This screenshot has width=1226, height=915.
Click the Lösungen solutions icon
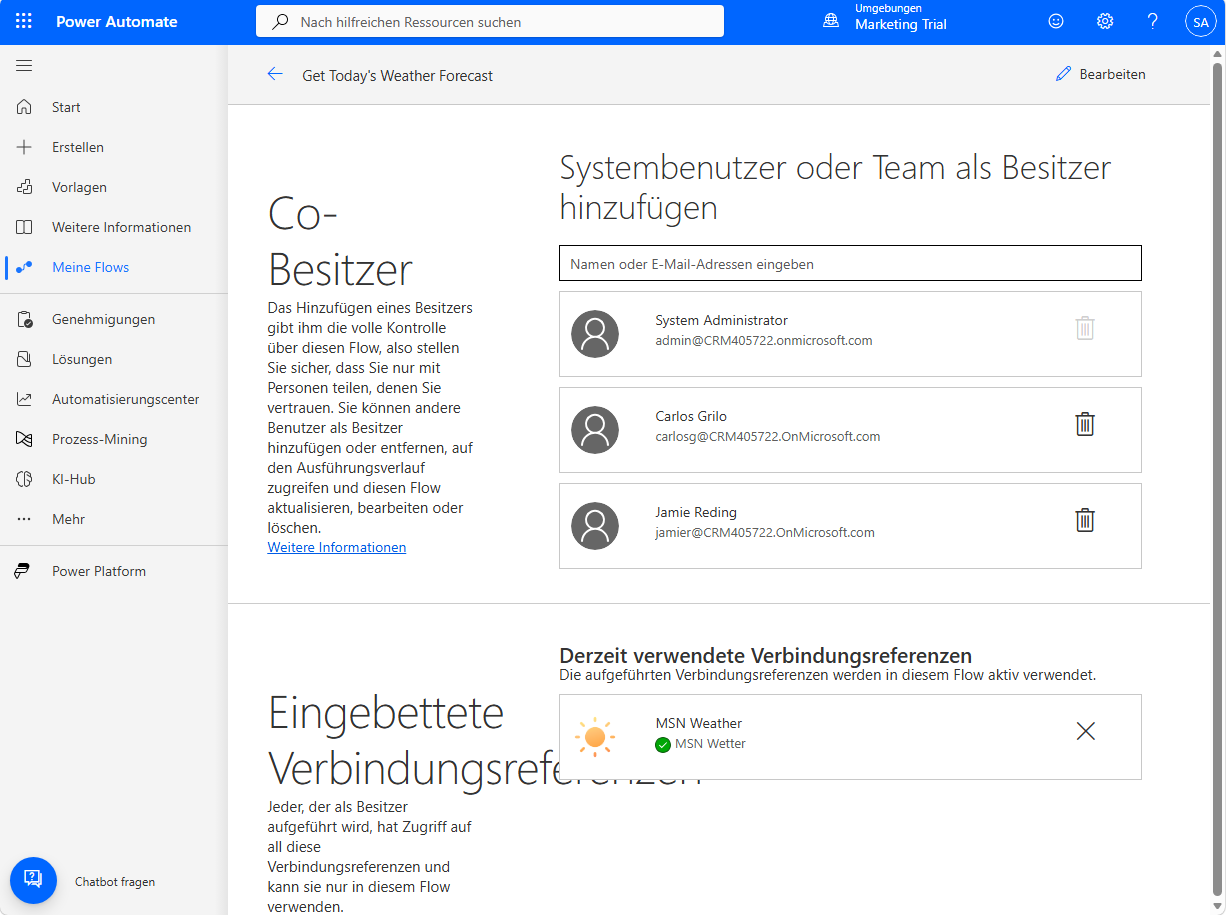(x=24, y=359)
